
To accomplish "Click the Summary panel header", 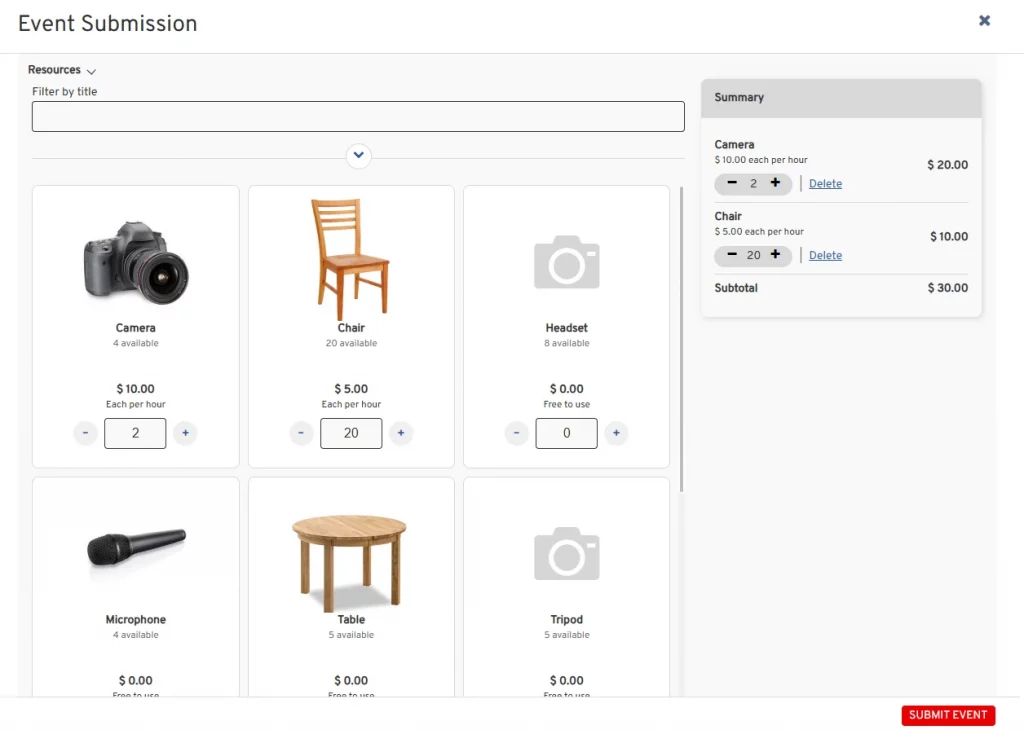I will pos(841,98).
